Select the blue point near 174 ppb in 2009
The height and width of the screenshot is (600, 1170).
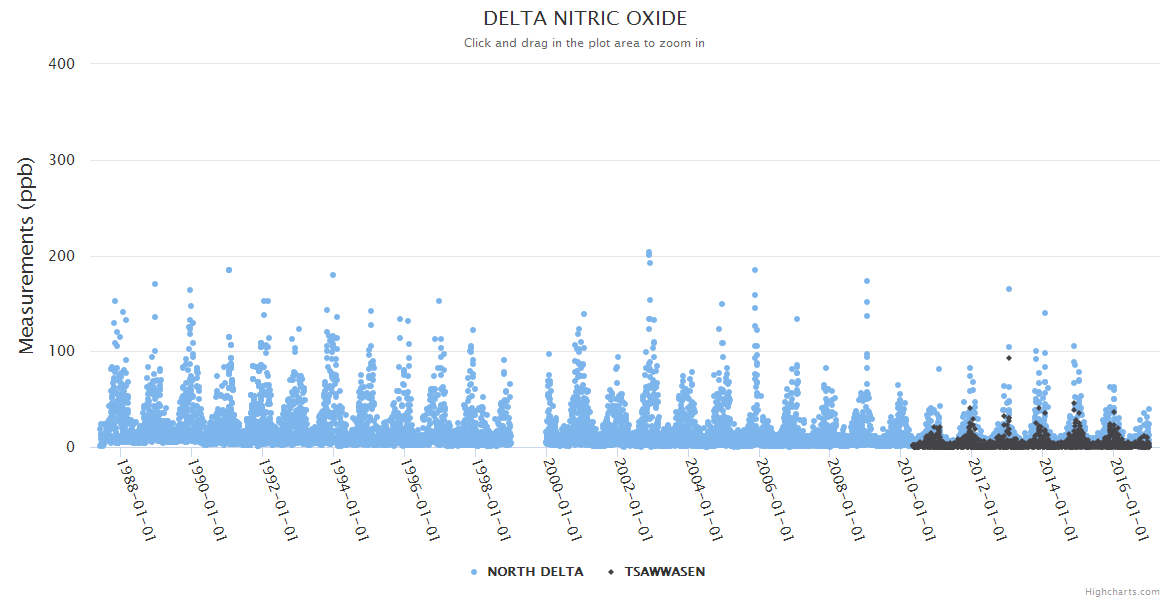867,281
